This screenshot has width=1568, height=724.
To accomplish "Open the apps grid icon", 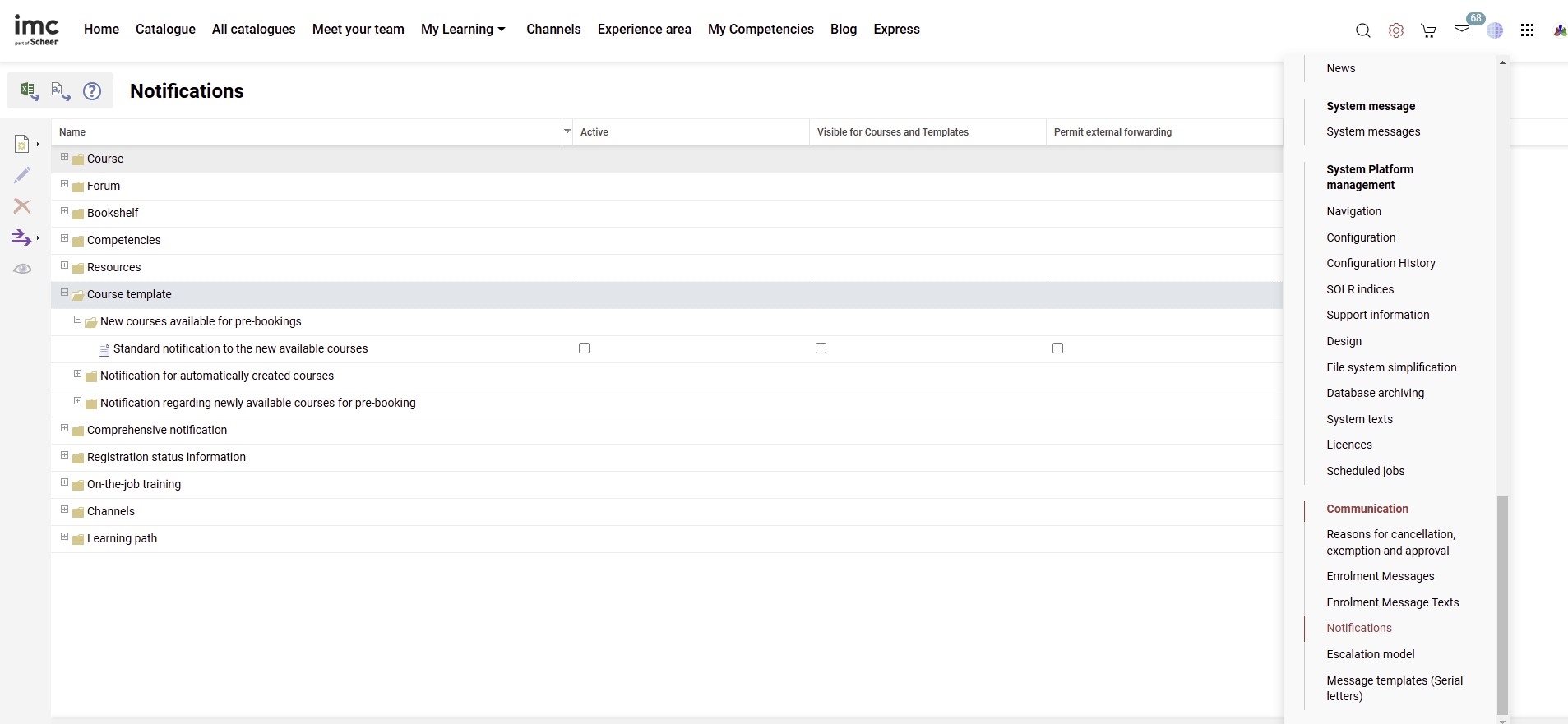I will pyautogui.click(x=1527, y=30).
